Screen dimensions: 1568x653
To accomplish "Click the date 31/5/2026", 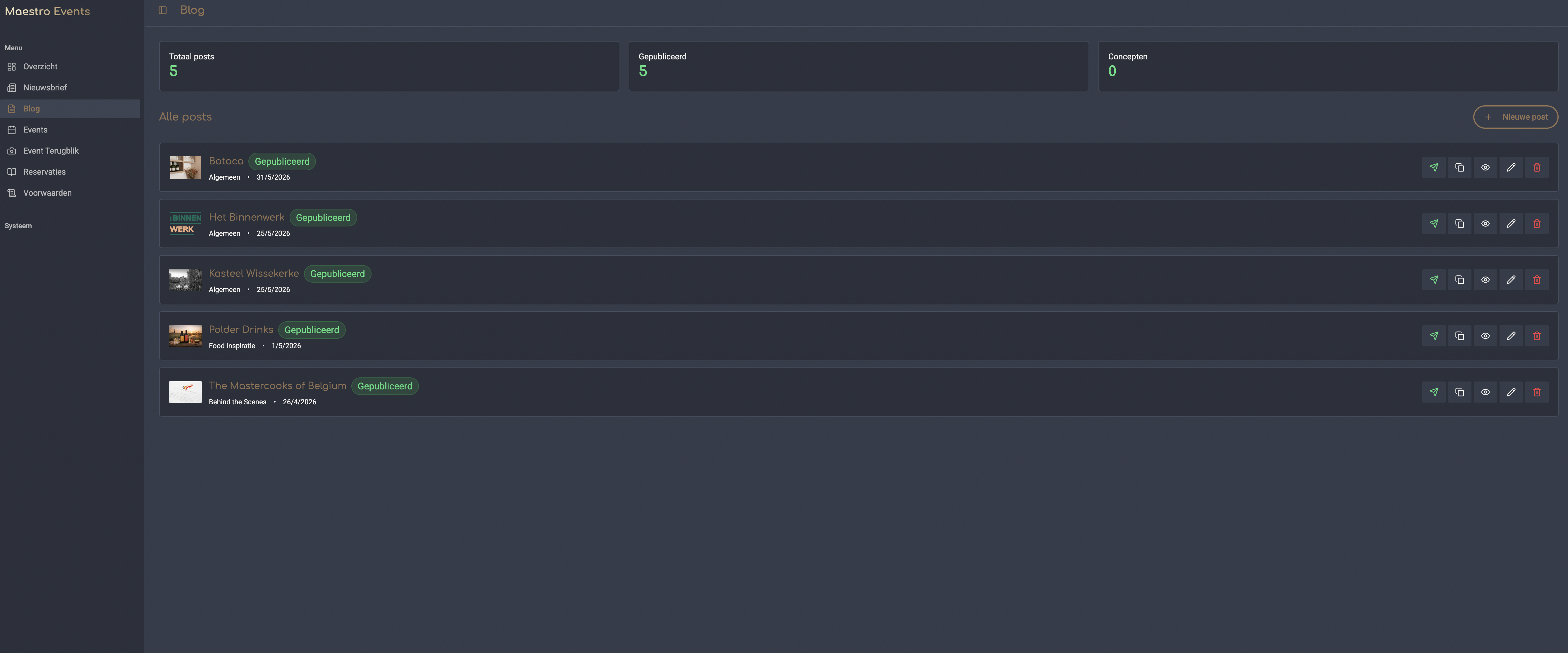I will [273, 177].
